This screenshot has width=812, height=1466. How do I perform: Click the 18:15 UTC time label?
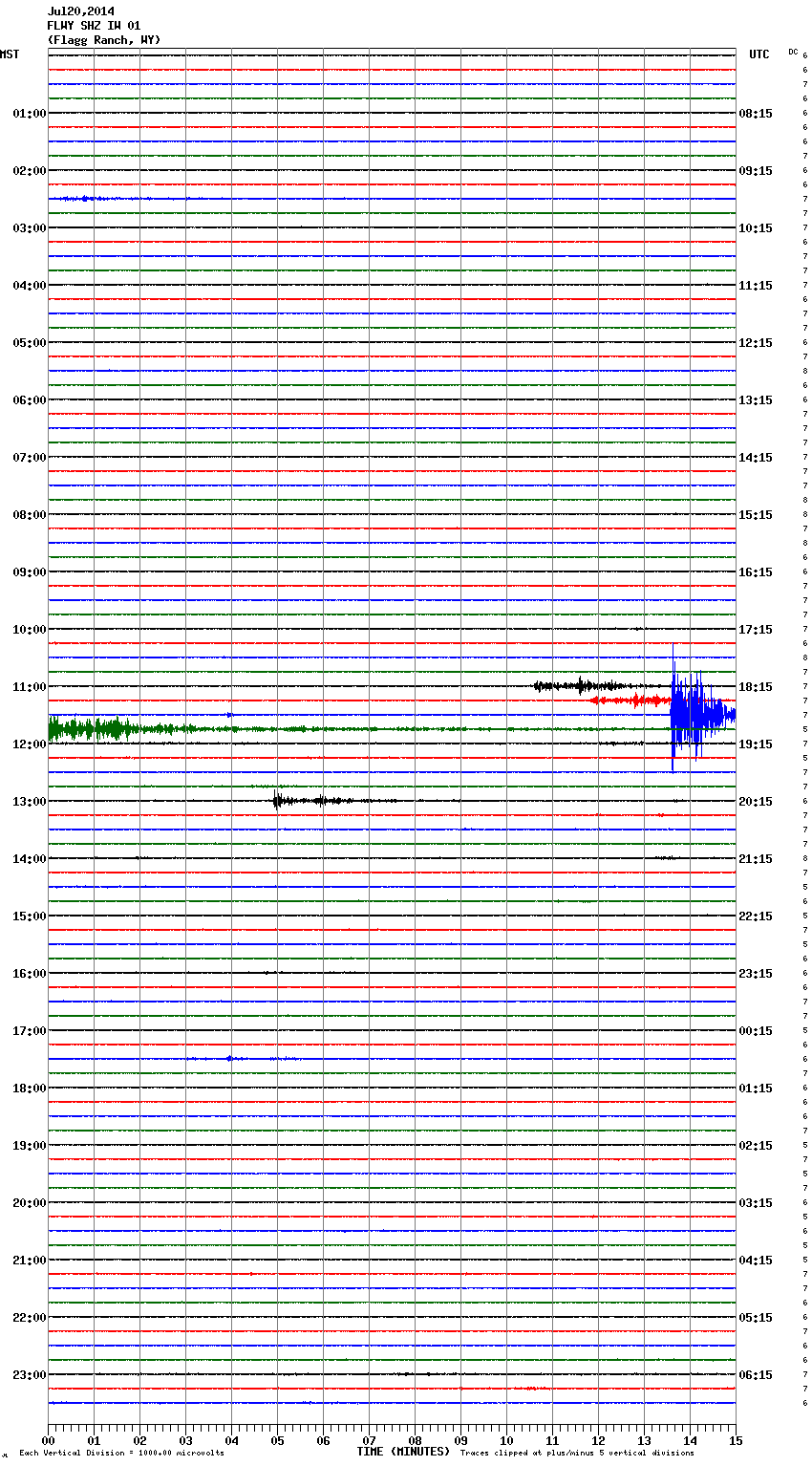[x=756, y=687]
